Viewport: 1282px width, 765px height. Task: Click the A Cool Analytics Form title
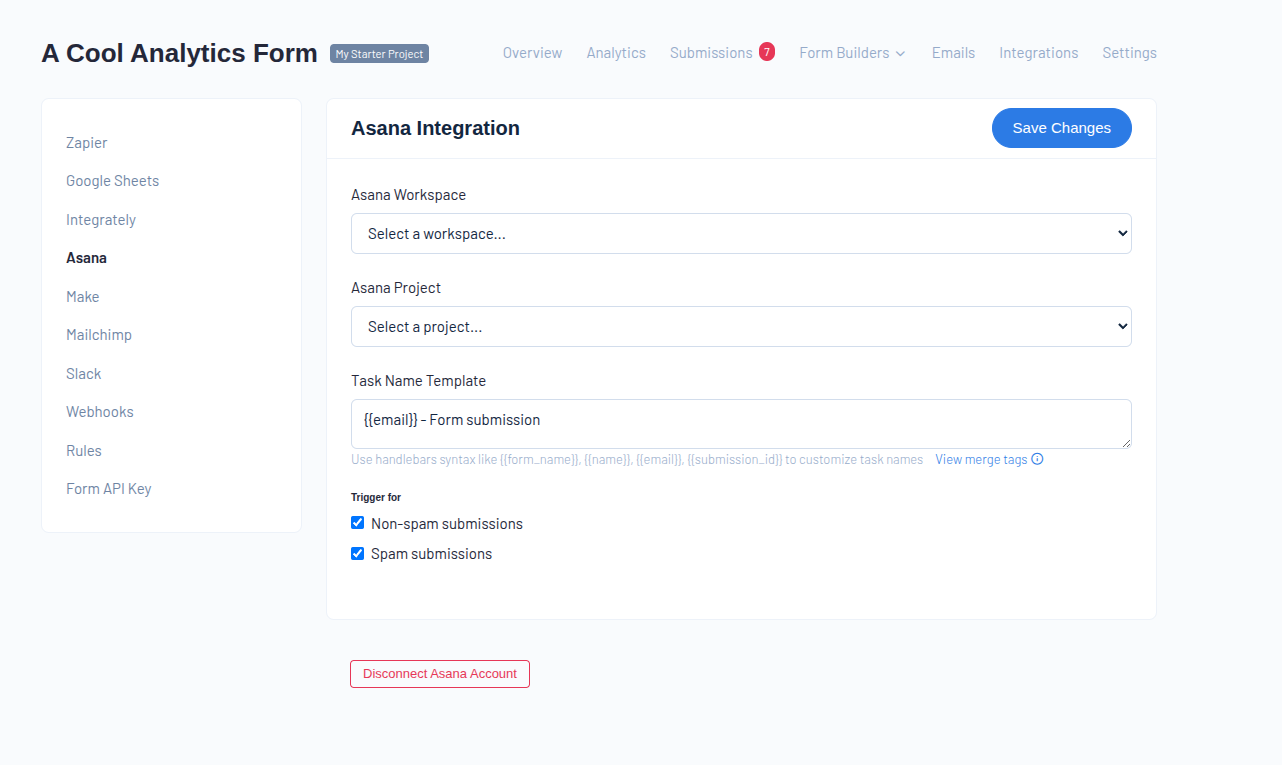pyautogui.click(x=179, y=54)
